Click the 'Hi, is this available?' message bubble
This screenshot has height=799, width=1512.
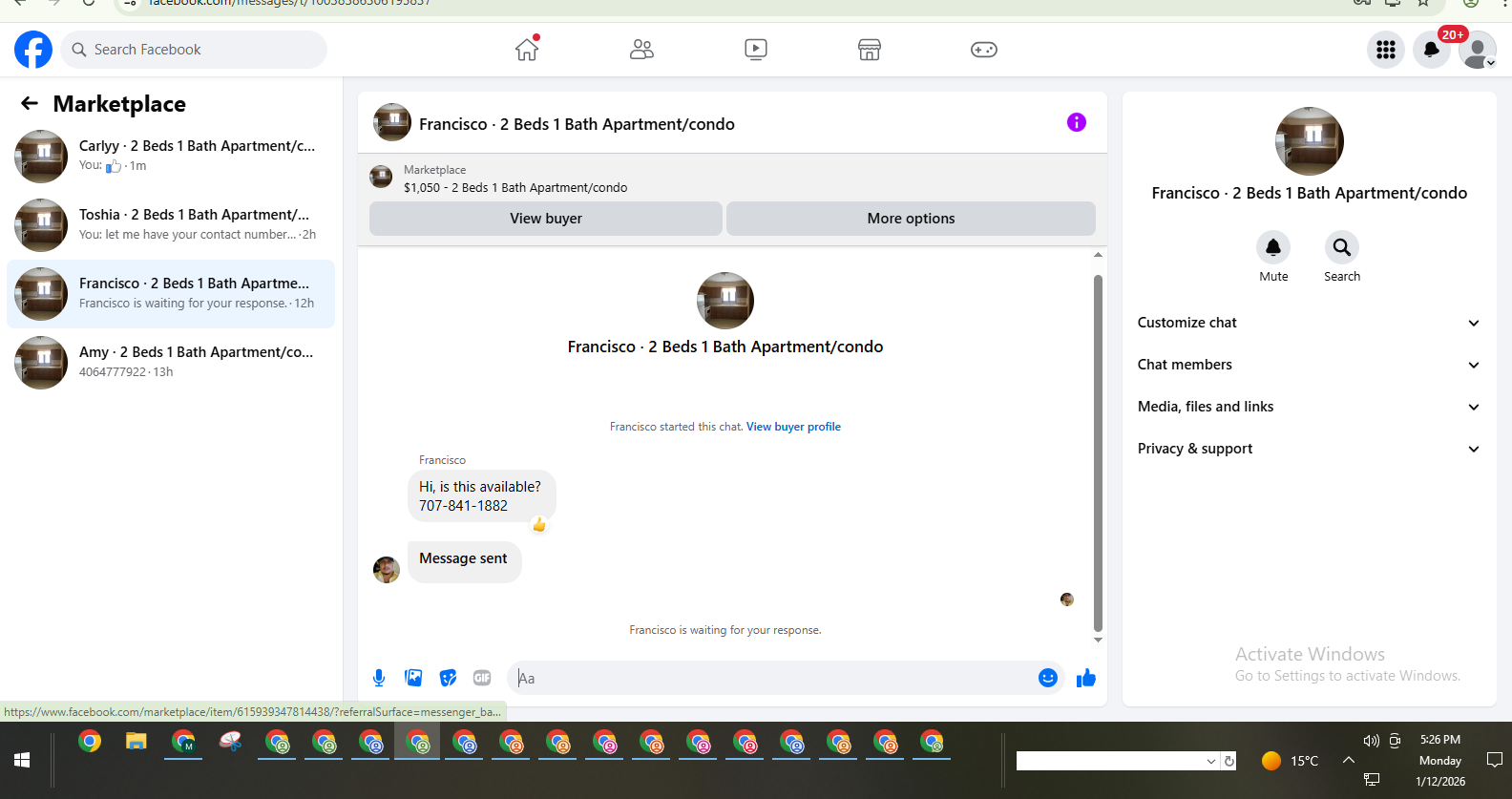[x=482, y=496]
